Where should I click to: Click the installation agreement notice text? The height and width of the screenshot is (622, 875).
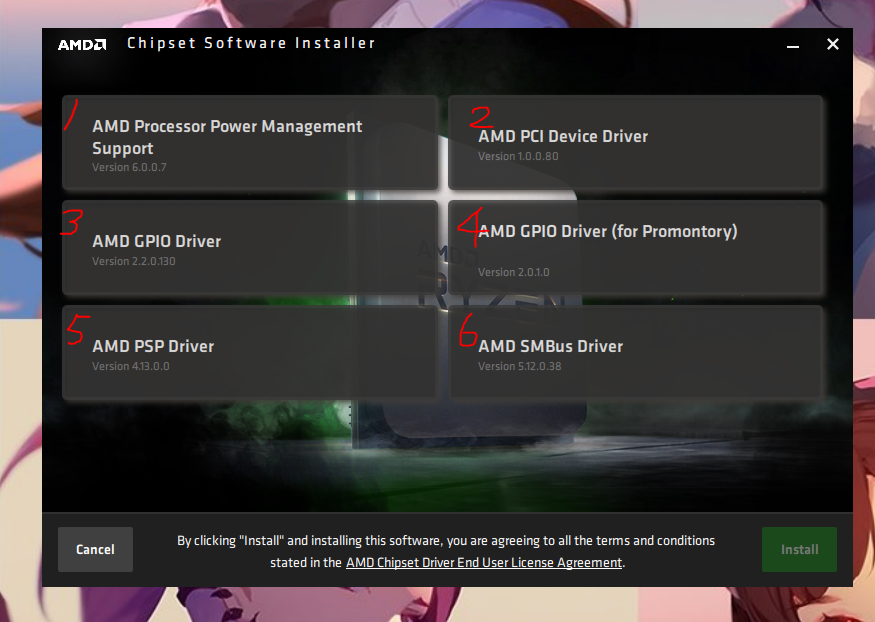pos(446,540)
